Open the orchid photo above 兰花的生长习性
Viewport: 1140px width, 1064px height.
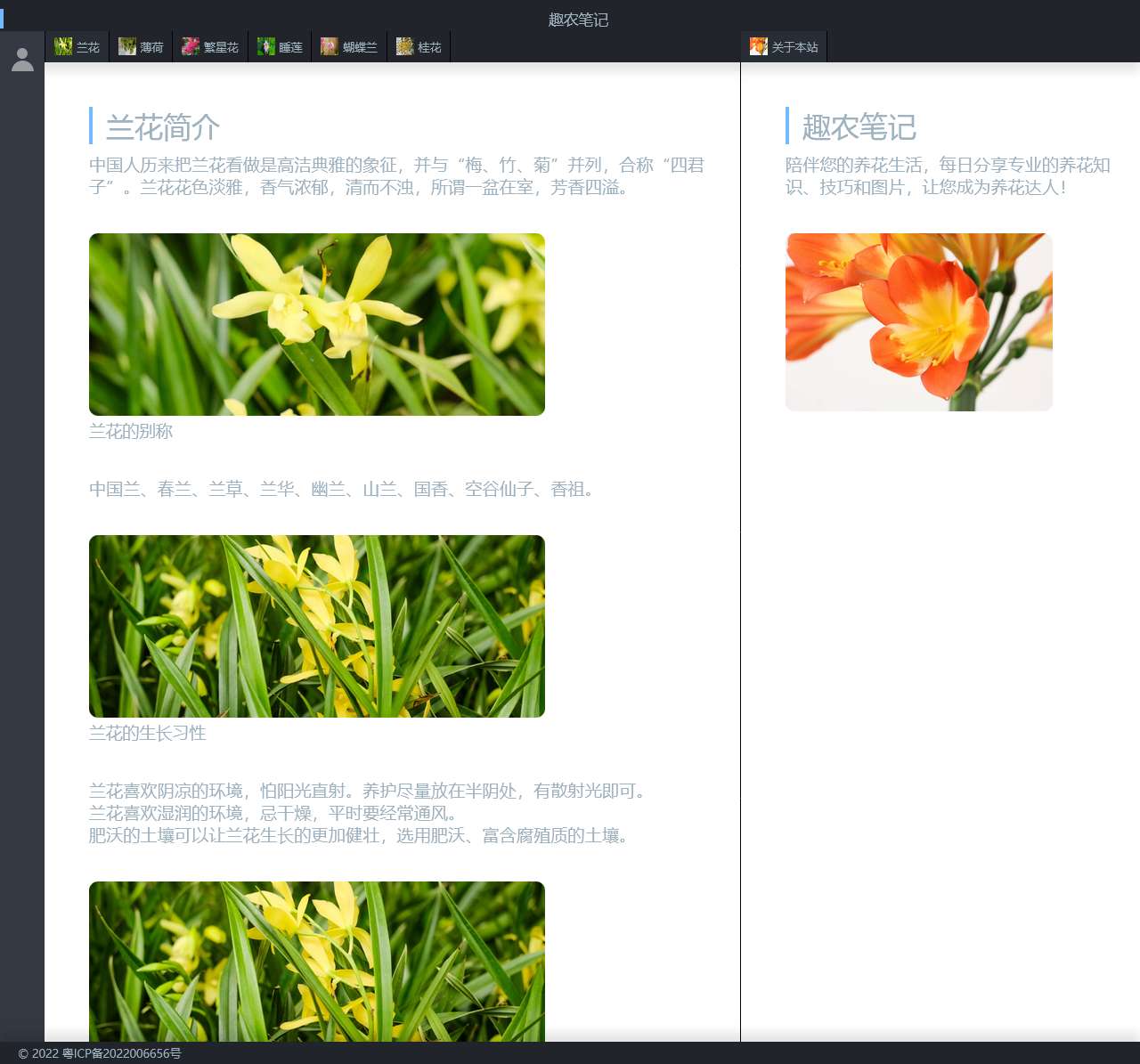(317, 626)
